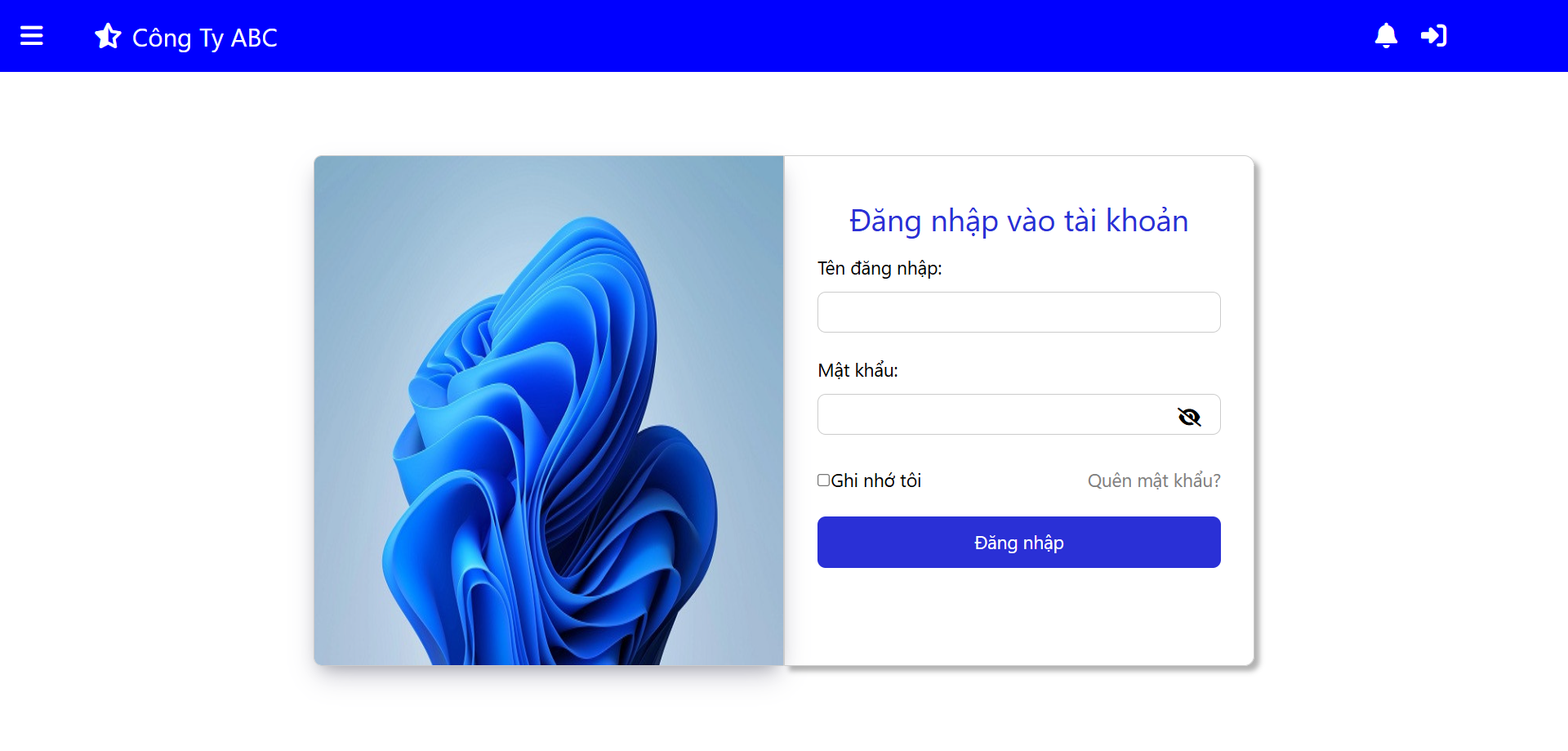Screen dimensions: 1568x751
Task: Click the "Đăng nhập vào tài khoản" heading
Action: click(x=1018, y=221)
